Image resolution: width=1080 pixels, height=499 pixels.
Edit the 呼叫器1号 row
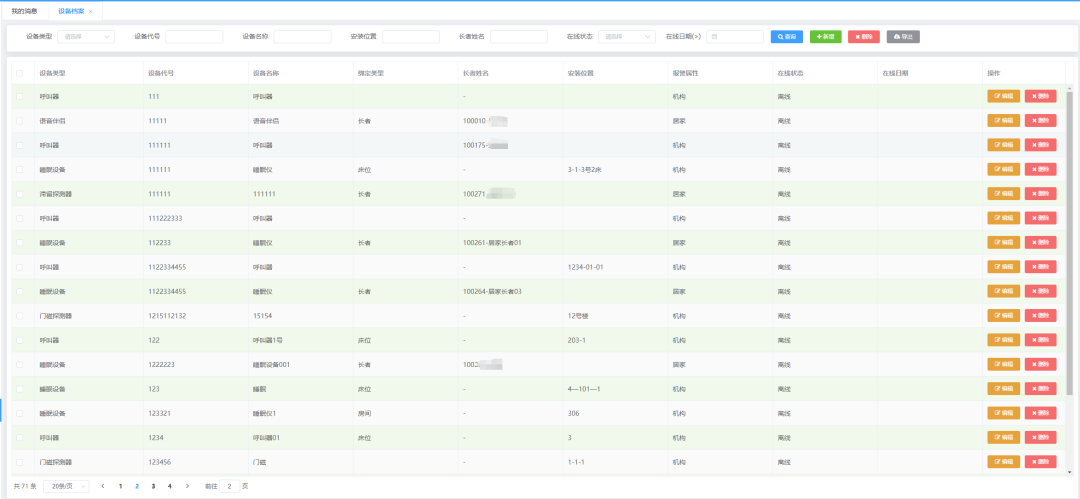(1004, 340)
